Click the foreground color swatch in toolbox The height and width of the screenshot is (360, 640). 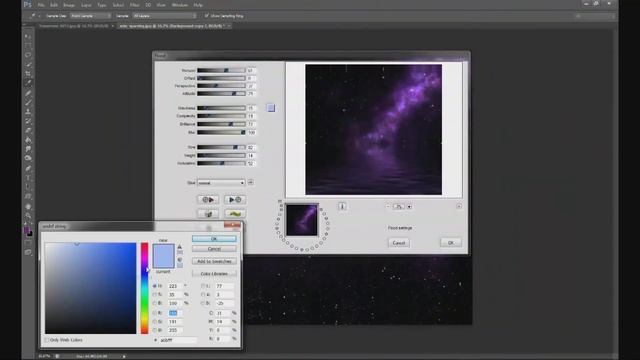27,231
